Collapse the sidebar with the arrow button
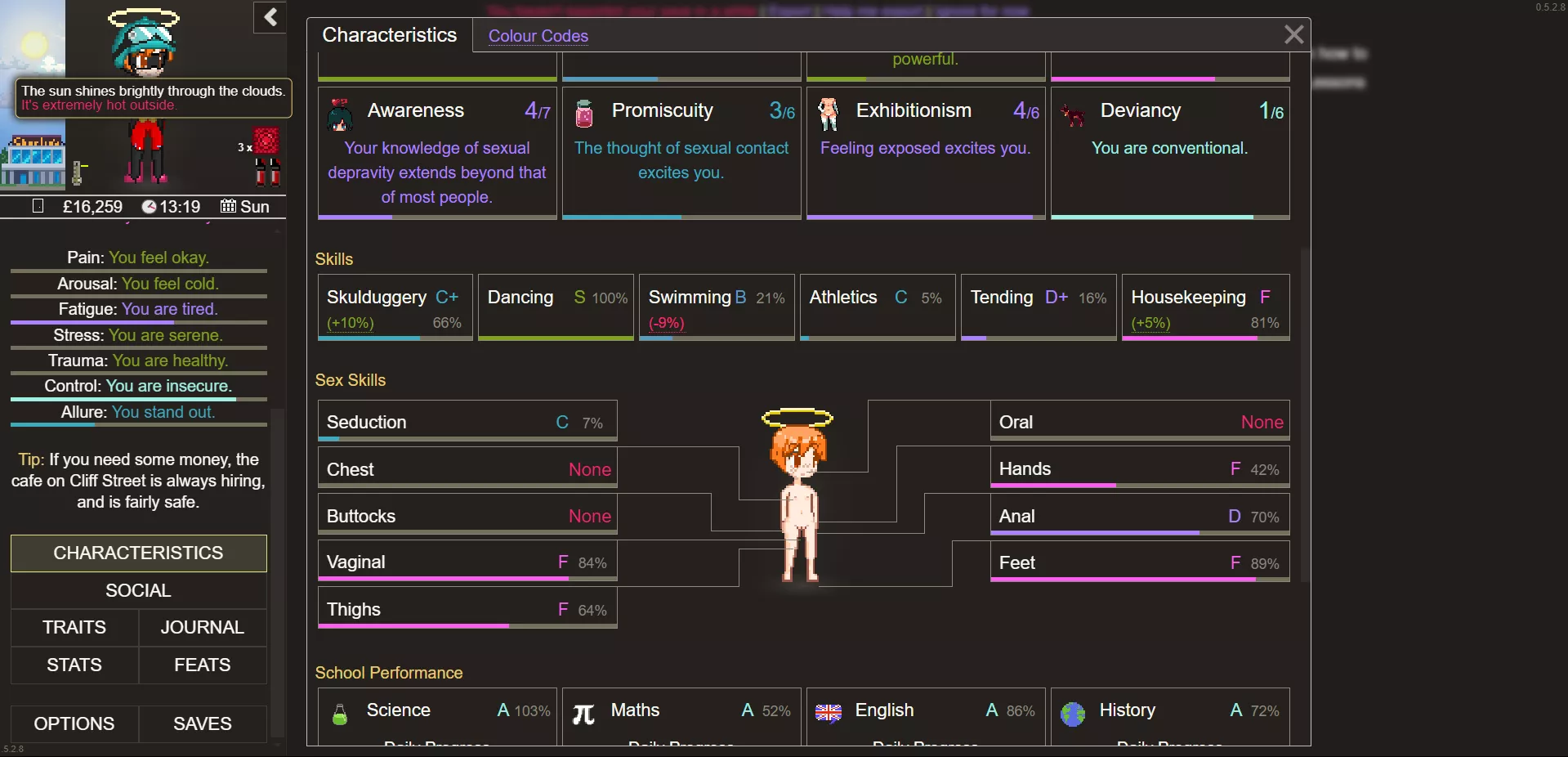 tap(270, 17)
